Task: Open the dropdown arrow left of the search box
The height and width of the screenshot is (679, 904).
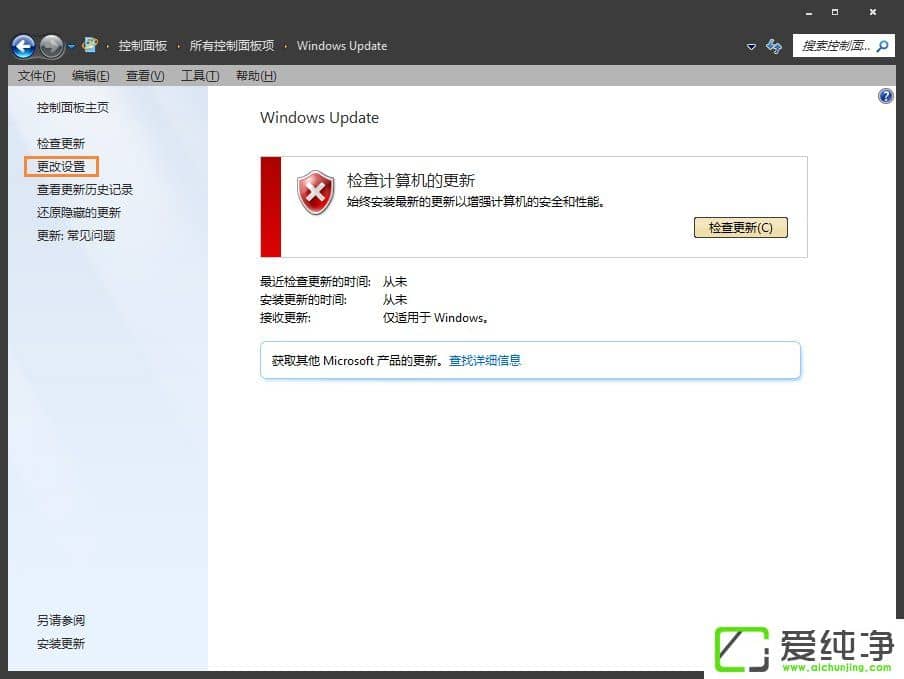Action: 751,46
